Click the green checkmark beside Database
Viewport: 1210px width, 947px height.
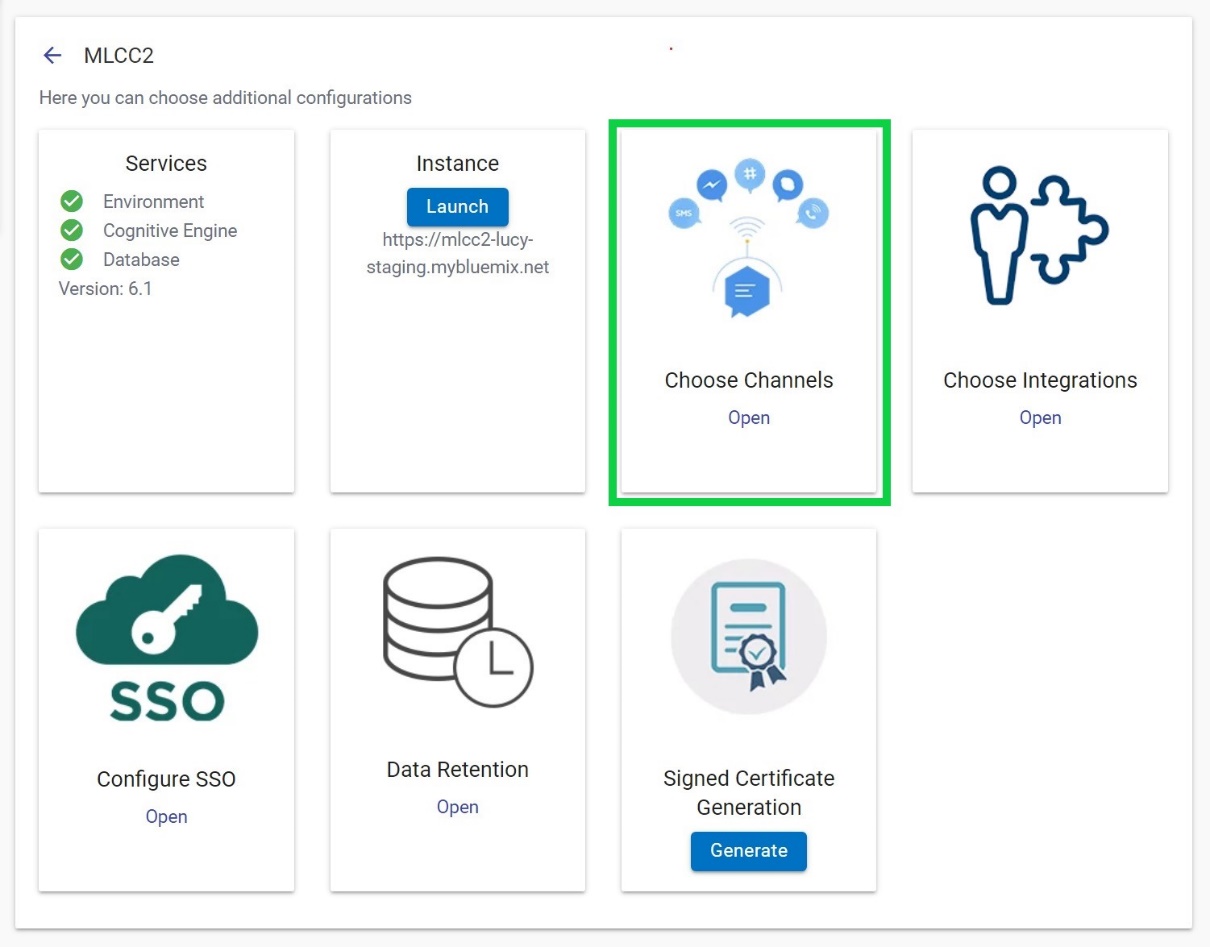click(72, 260)
